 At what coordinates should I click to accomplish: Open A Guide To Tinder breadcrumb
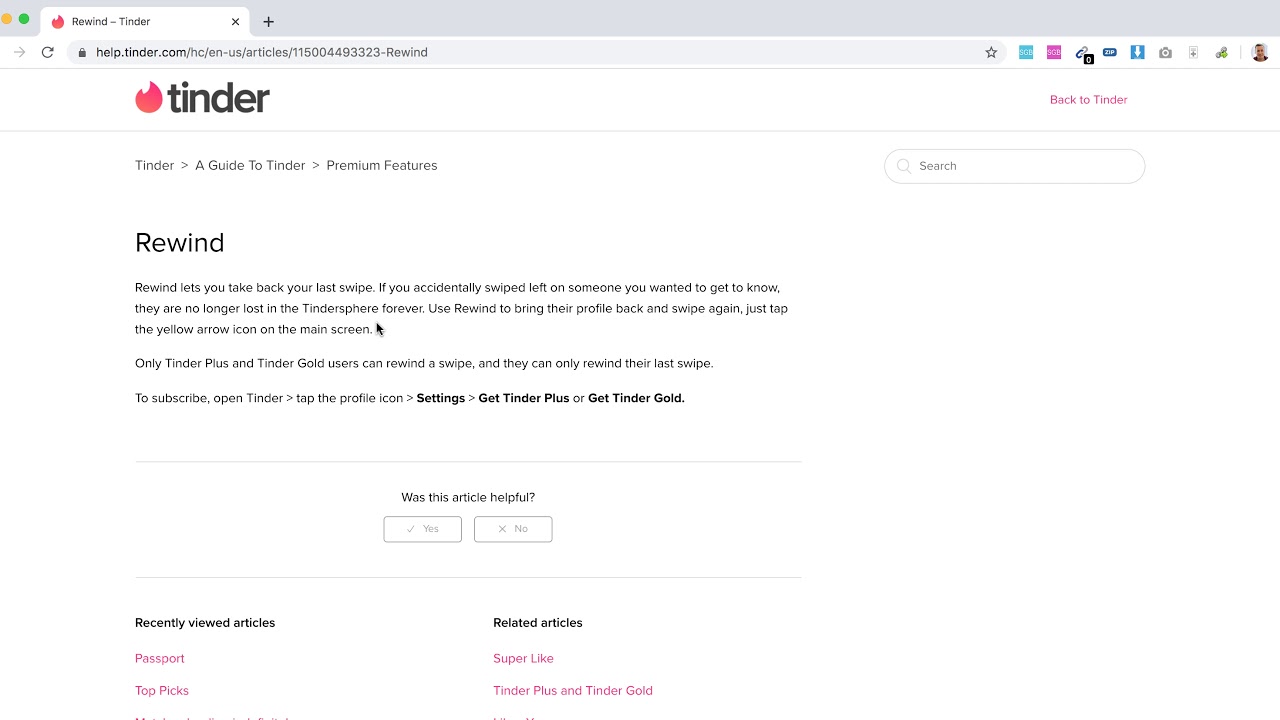coord(250,166)
